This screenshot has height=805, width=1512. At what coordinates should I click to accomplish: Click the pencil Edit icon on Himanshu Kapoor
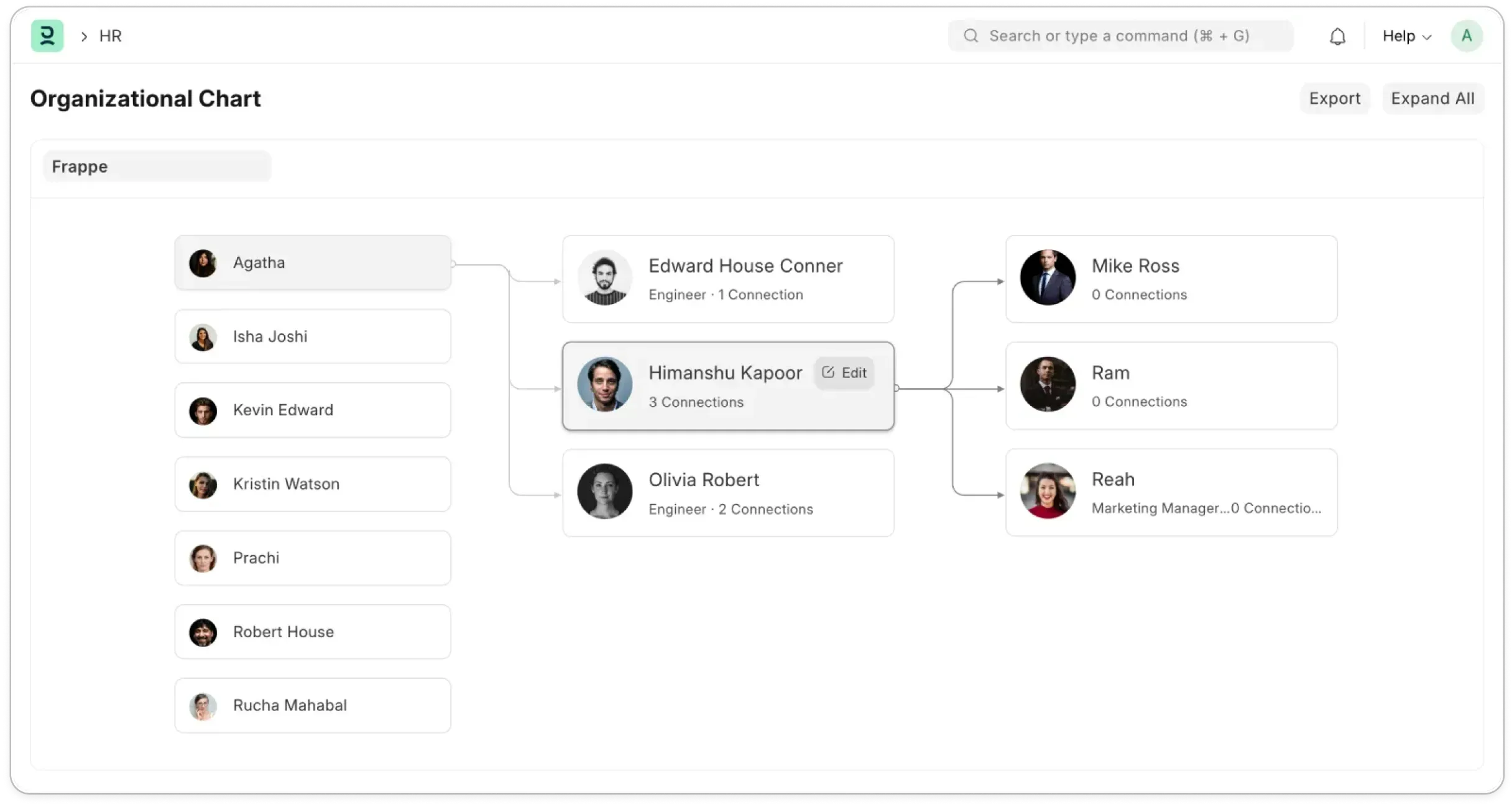pos(828,372)
